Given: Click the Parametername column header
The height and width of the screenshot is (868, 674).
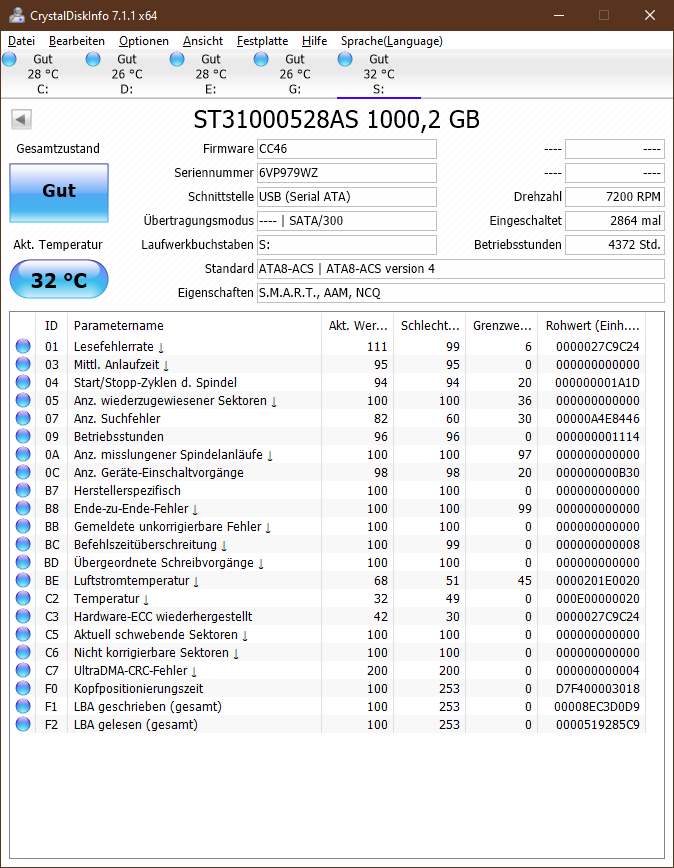Looking at the screenshot, I should pos(194,326).
